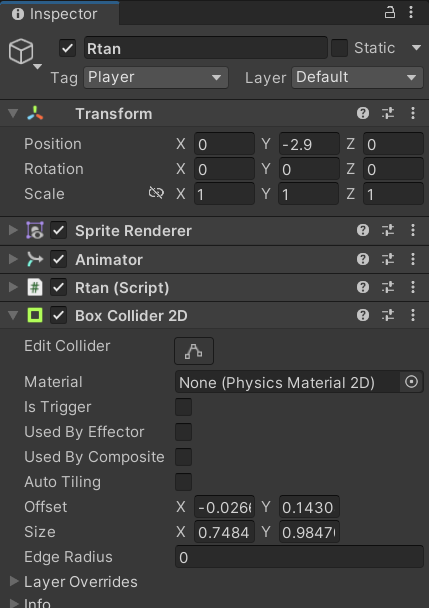Open Sprite Renderer more options menu

click(x=413, y=230)
